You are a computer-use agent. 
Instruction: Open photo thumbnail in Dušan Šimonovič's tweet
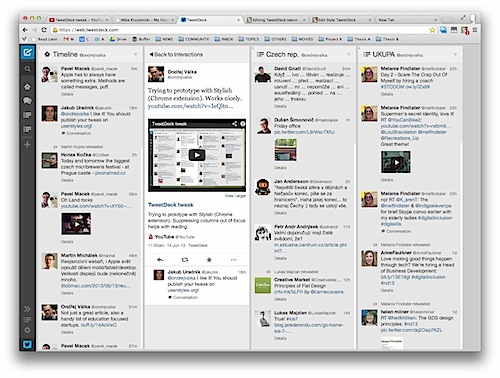point(285,150)
